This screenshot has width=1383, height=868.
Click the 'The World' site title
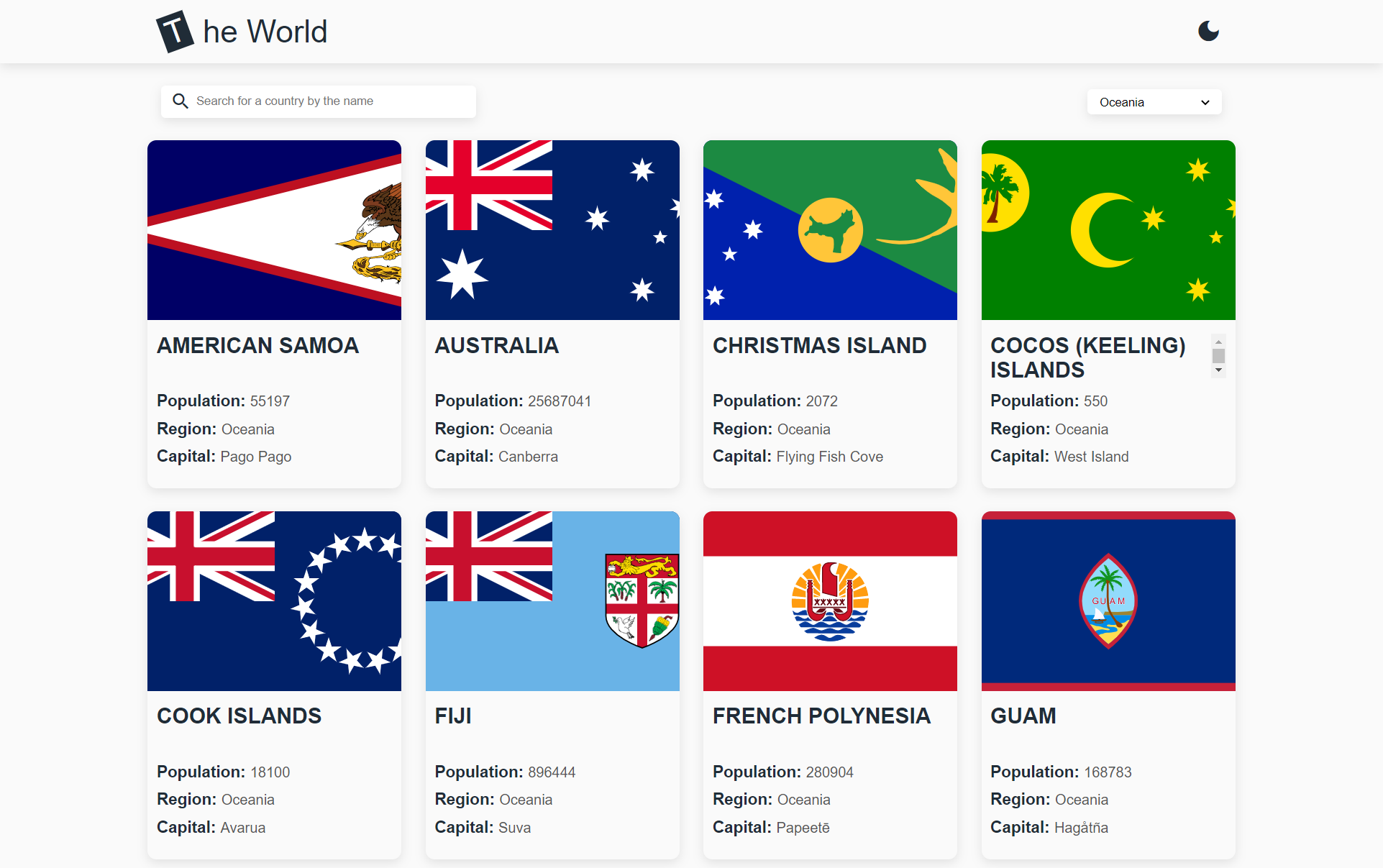(265, 32)
